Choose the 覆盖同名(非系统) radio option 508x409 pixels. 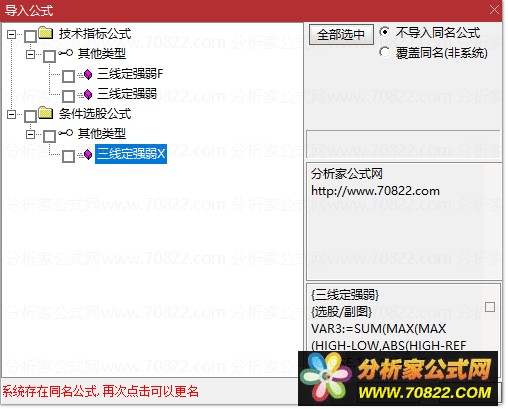[384, 52]
